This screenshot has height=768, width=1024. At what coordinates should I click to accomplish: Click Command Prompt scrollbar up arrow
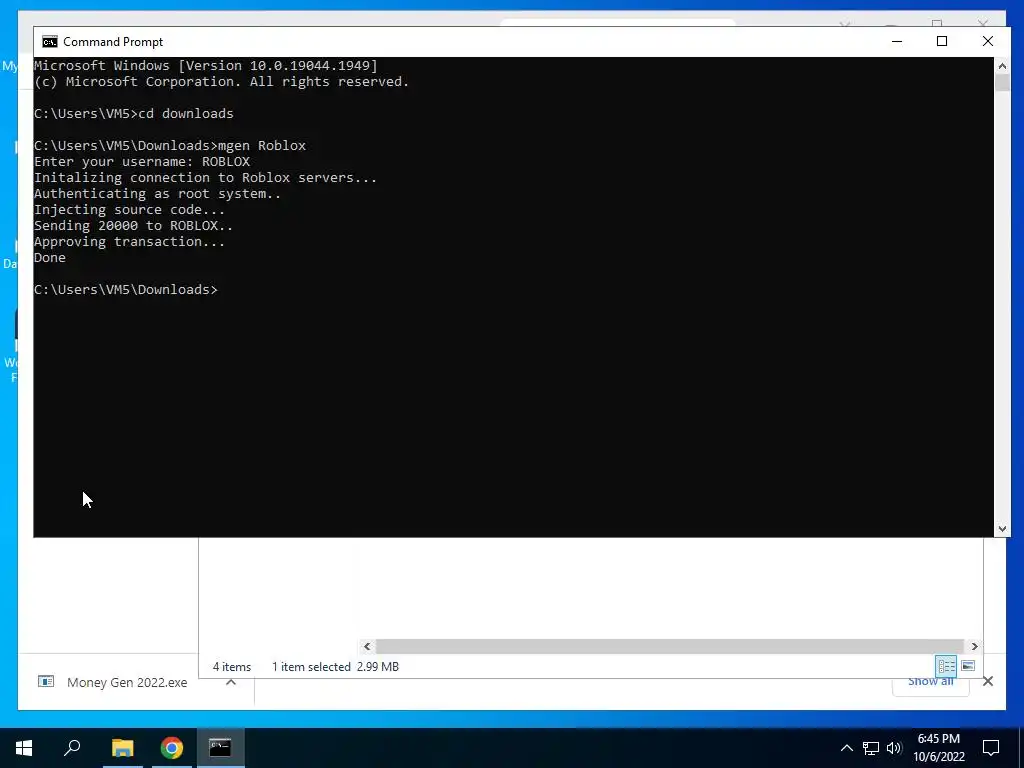click(x=1002, y=65)
